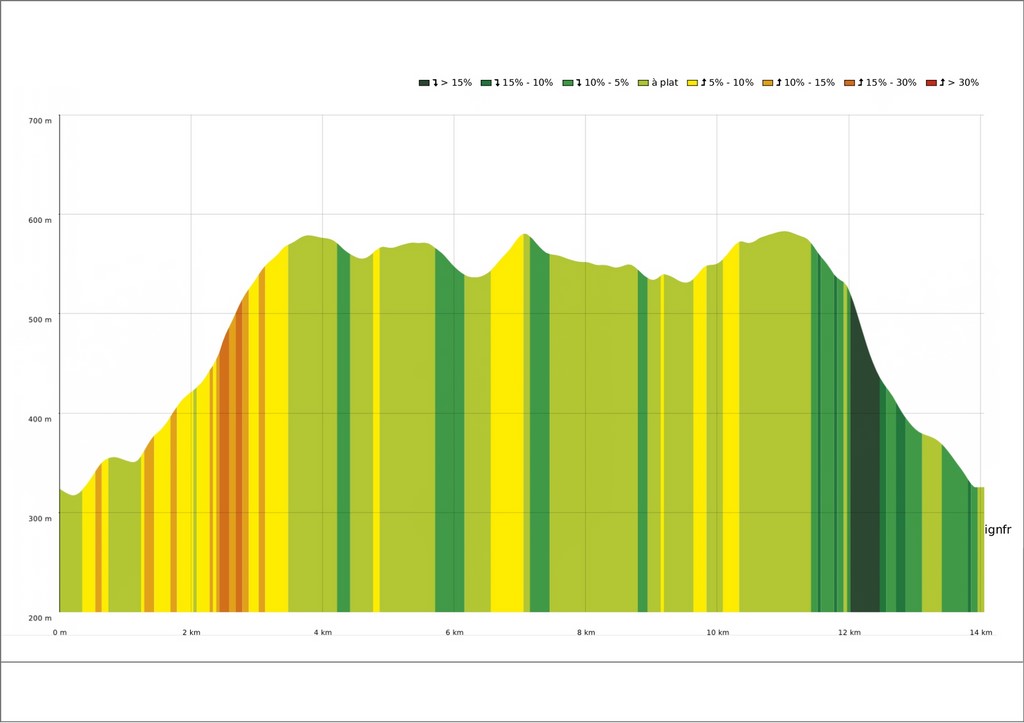Click the dark green steep descent band after 12 km
This screenshot has height=723, width=1024.
(865, 500)
